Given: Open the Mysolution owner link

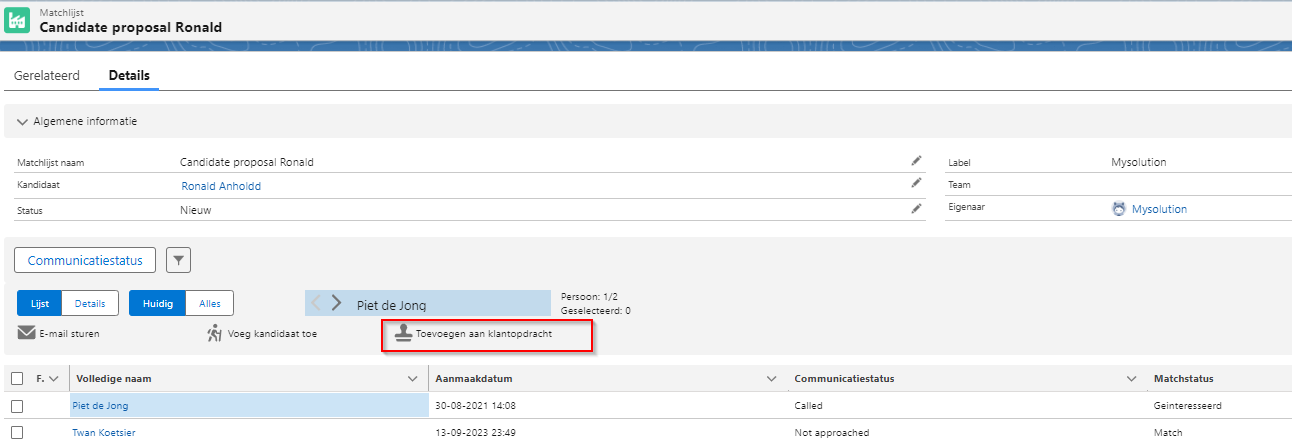Looking at the screenshot, I should tap(1159, 210).
